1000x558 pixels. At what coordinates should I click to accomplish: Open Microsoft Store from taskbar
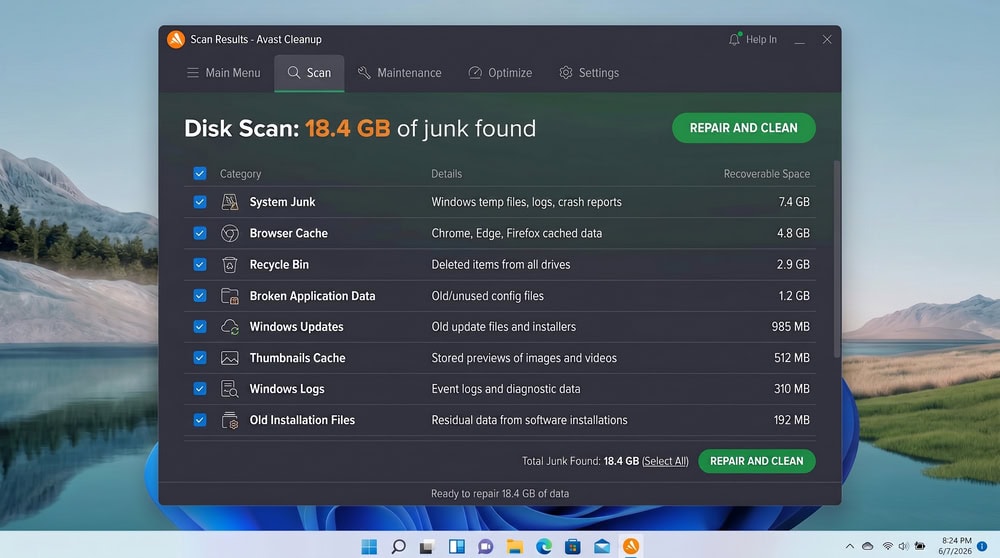[x=573, y=547]
